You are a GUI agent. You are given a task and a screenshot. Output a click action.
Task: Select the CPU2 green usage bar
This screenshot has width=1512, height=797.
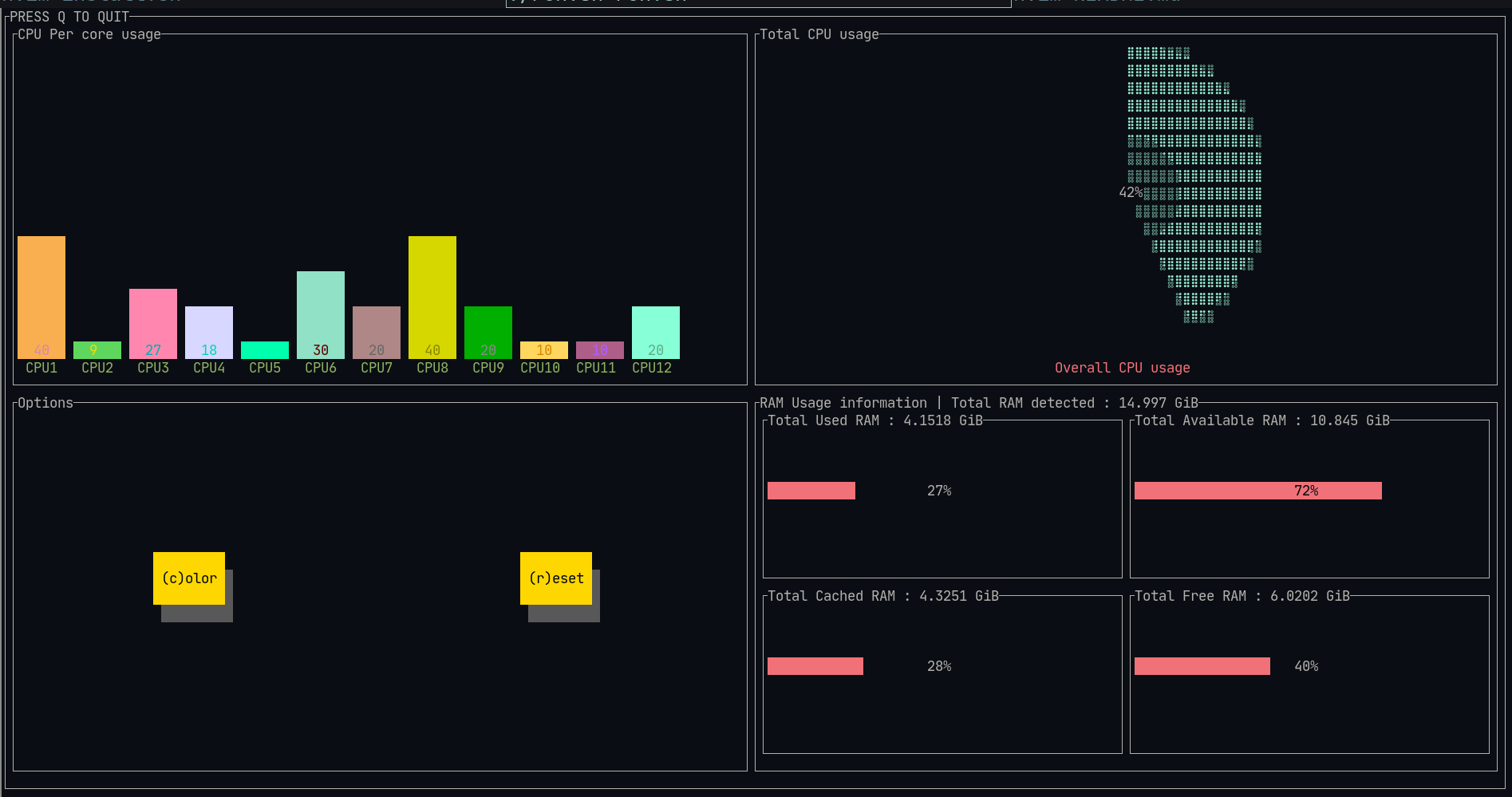tap(97, 350)
